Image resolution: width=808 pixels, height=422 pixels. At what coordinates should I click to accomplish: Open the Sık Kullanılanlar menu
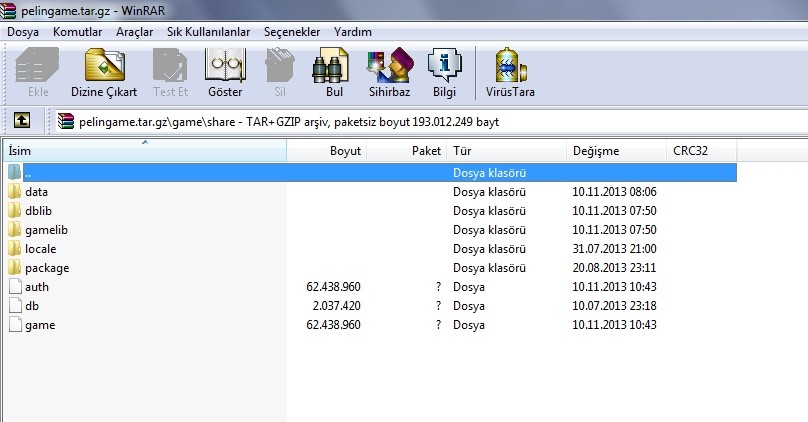click(208, 32)
